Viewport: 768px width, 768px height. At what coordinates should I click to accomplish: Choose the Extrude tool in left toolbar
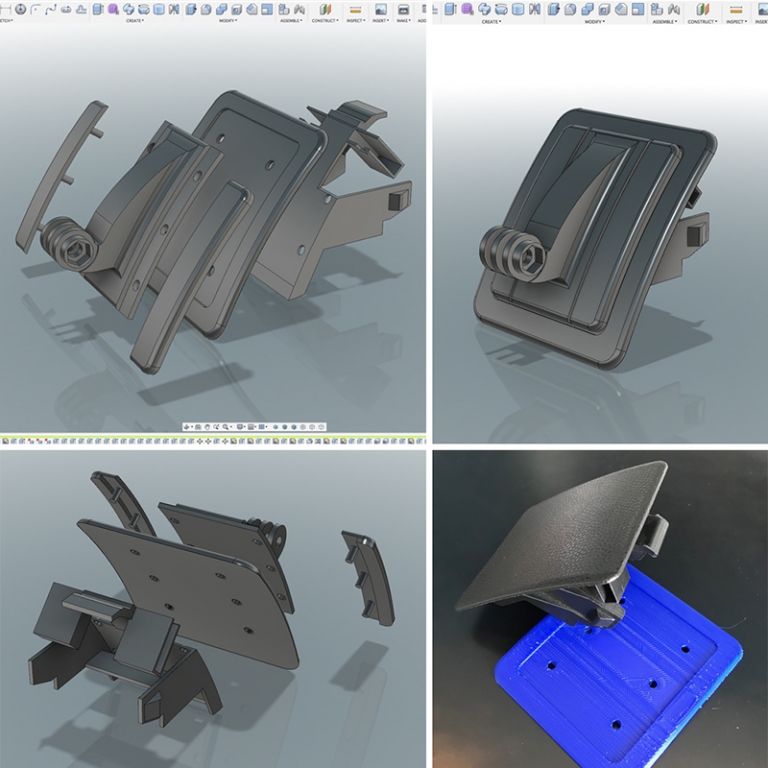(98, 9)
